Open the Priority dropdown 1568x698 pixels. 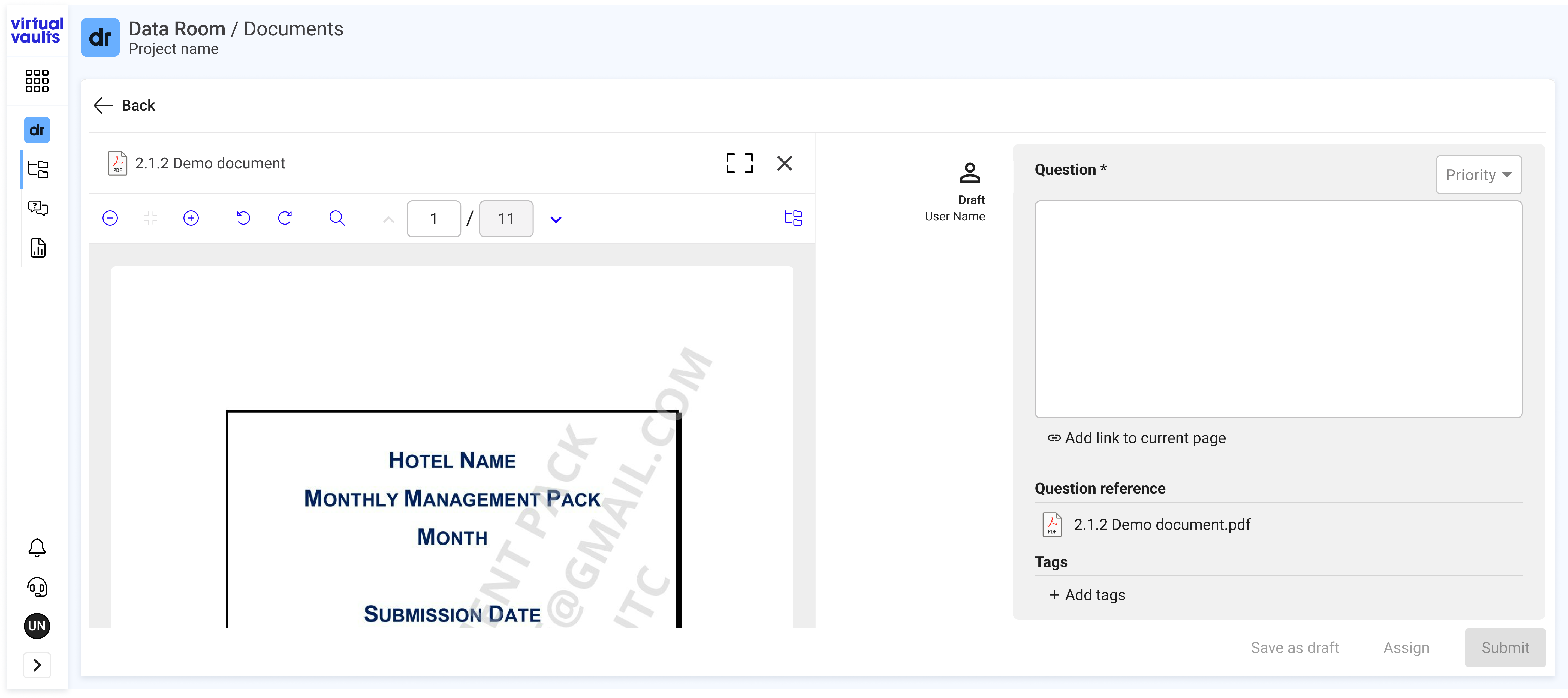pos(1479,175)
